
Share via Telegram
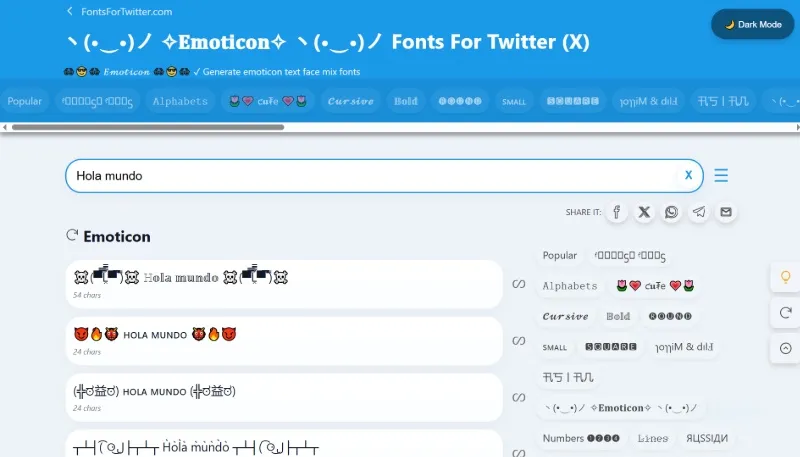point(699,212)
